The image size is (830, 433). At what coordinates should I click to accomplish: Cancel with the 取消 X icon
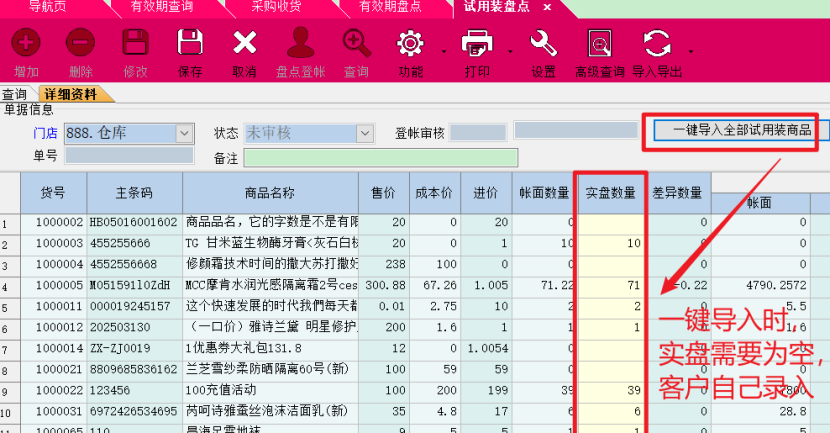(x=245, y=43)
